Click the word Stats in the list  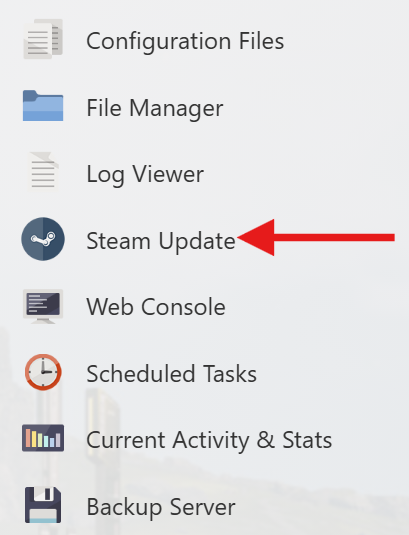(x=307, y=440)
